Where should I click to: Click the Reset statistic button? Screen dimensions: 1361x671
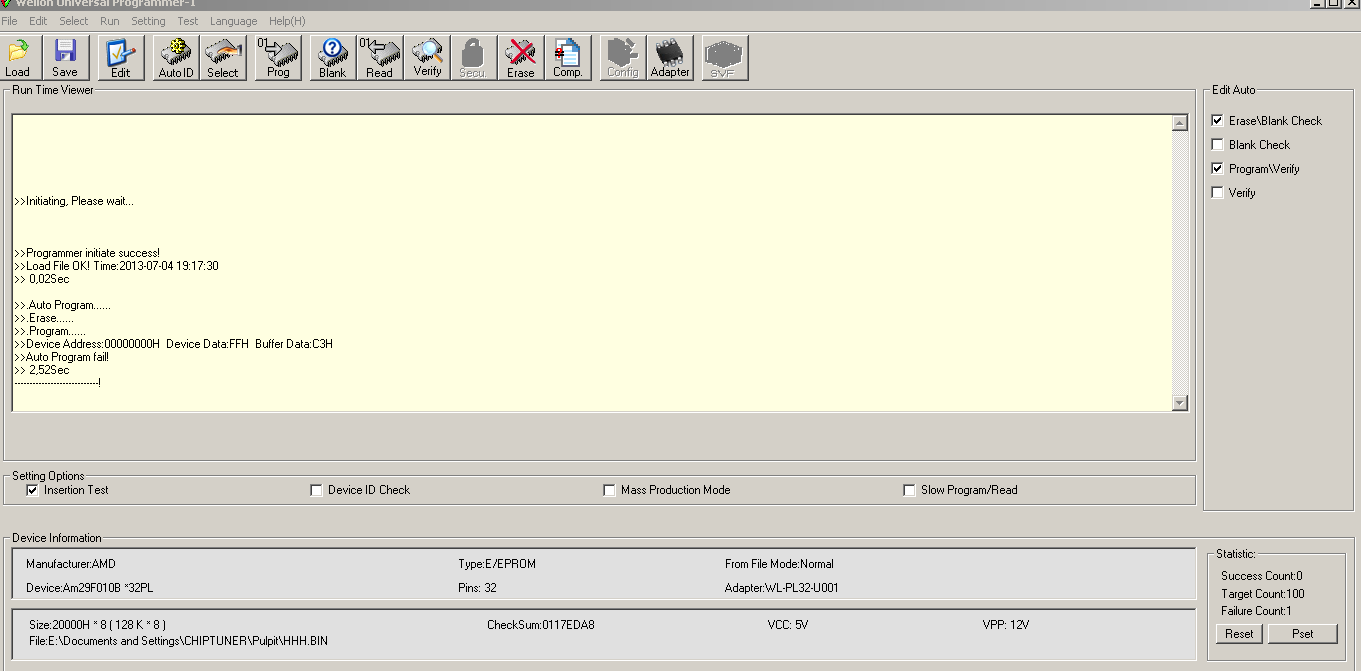[1239, 633]
